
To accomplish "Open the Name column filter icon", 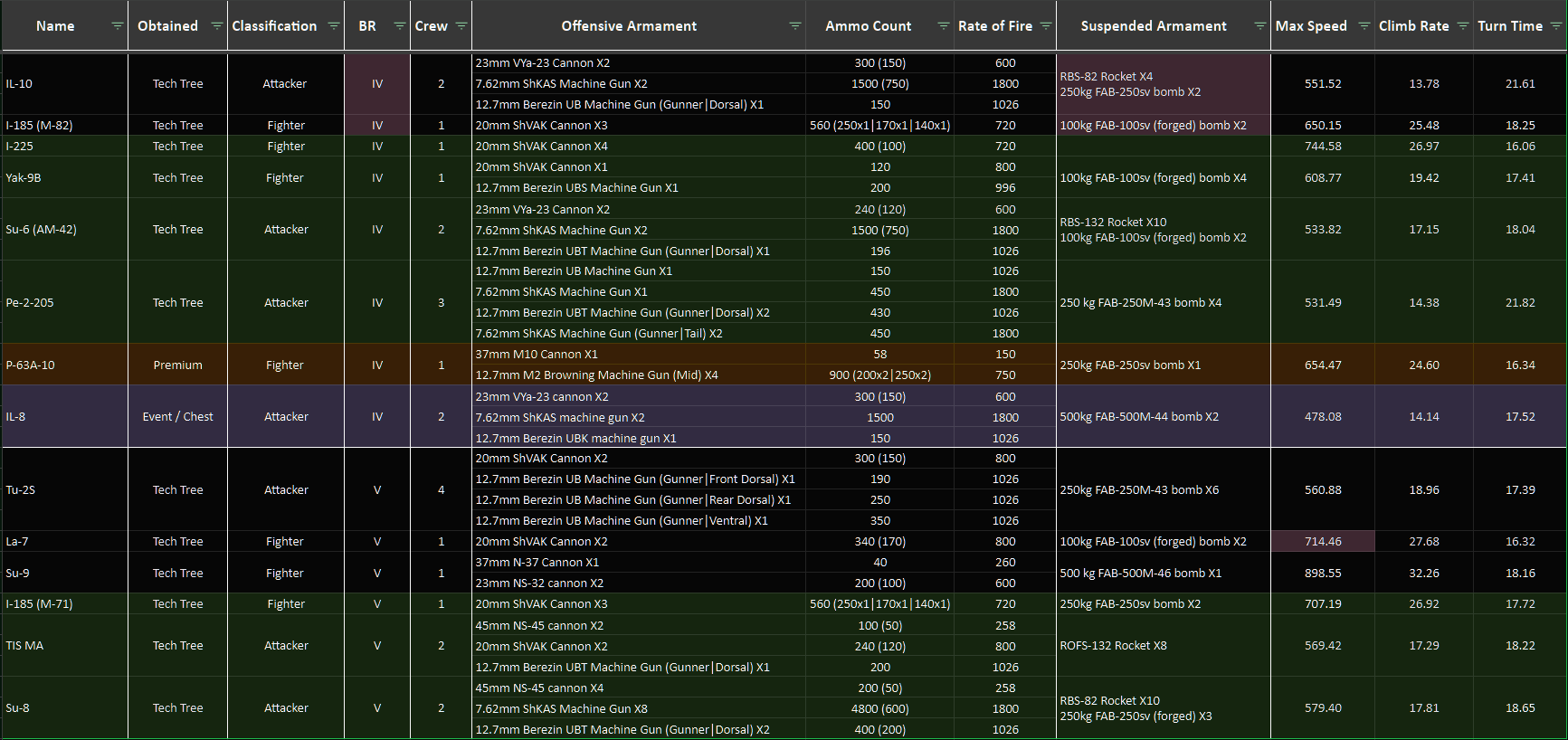I will click(117, 26).
